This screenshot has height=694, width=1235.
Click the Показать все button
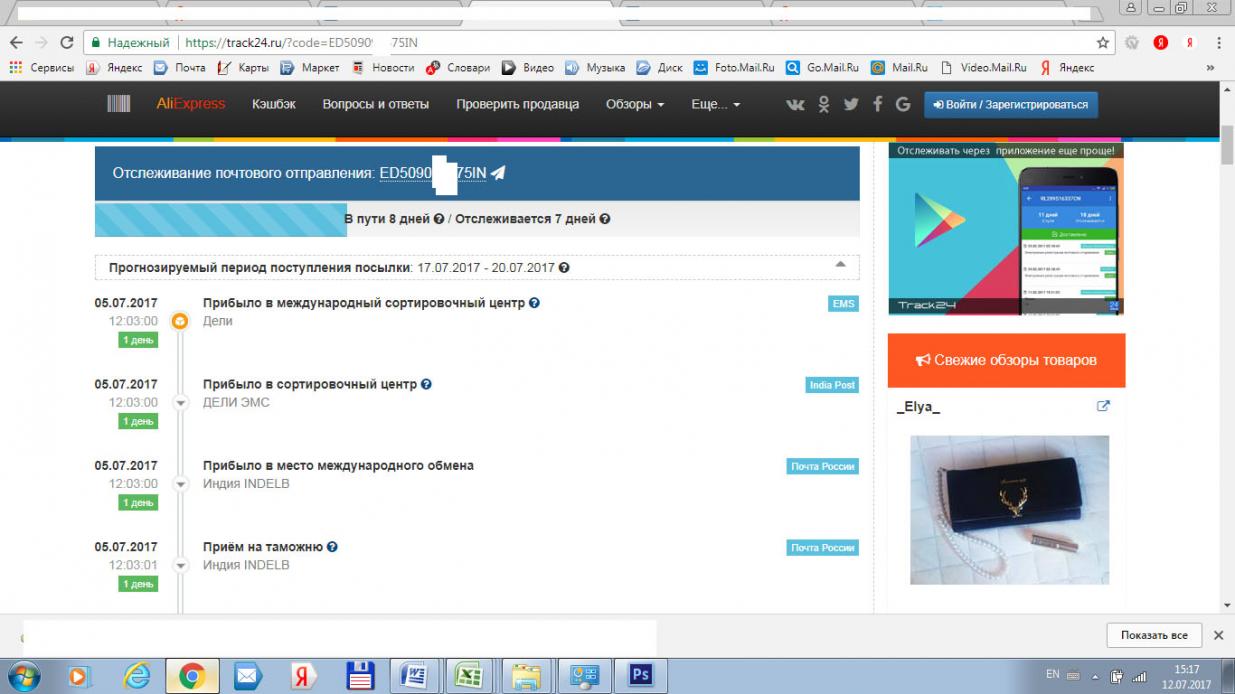click(x=1153, y=635)
